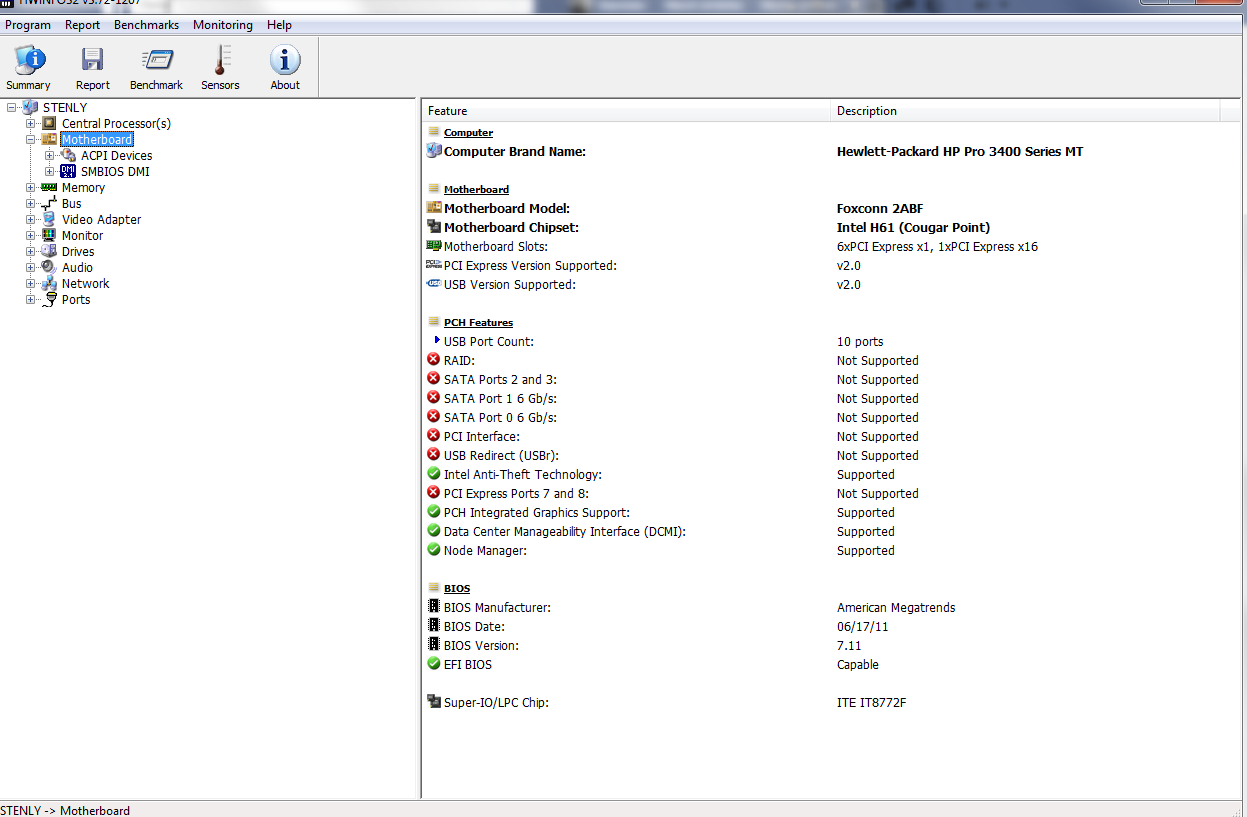
Task: Click the icon beside Motherboard Chipset
Action: point(433,227)
